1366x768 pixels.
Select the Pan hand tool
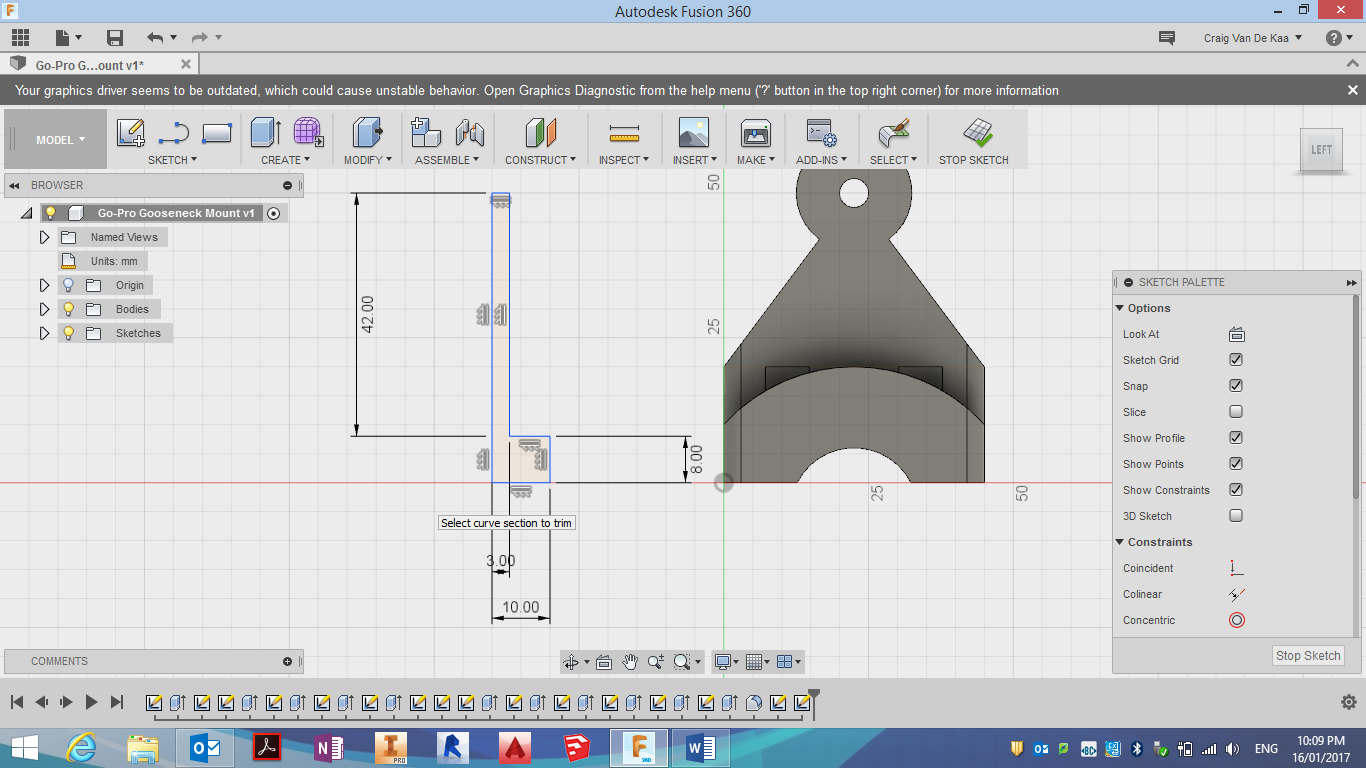pyautogui.click(x=630, y=662)
